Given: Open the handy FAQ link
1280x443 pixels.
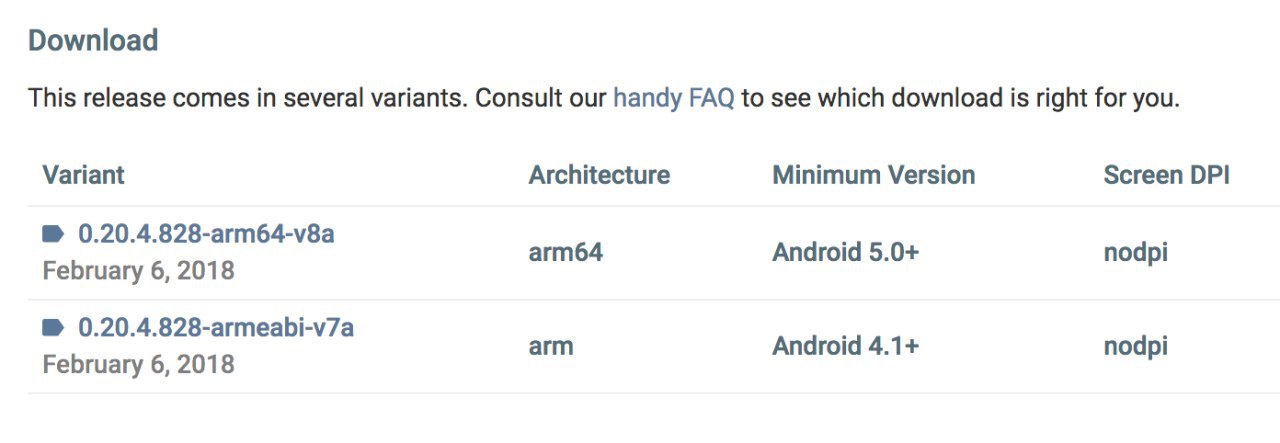Looking at the screenshot, I should click(673, 98).
